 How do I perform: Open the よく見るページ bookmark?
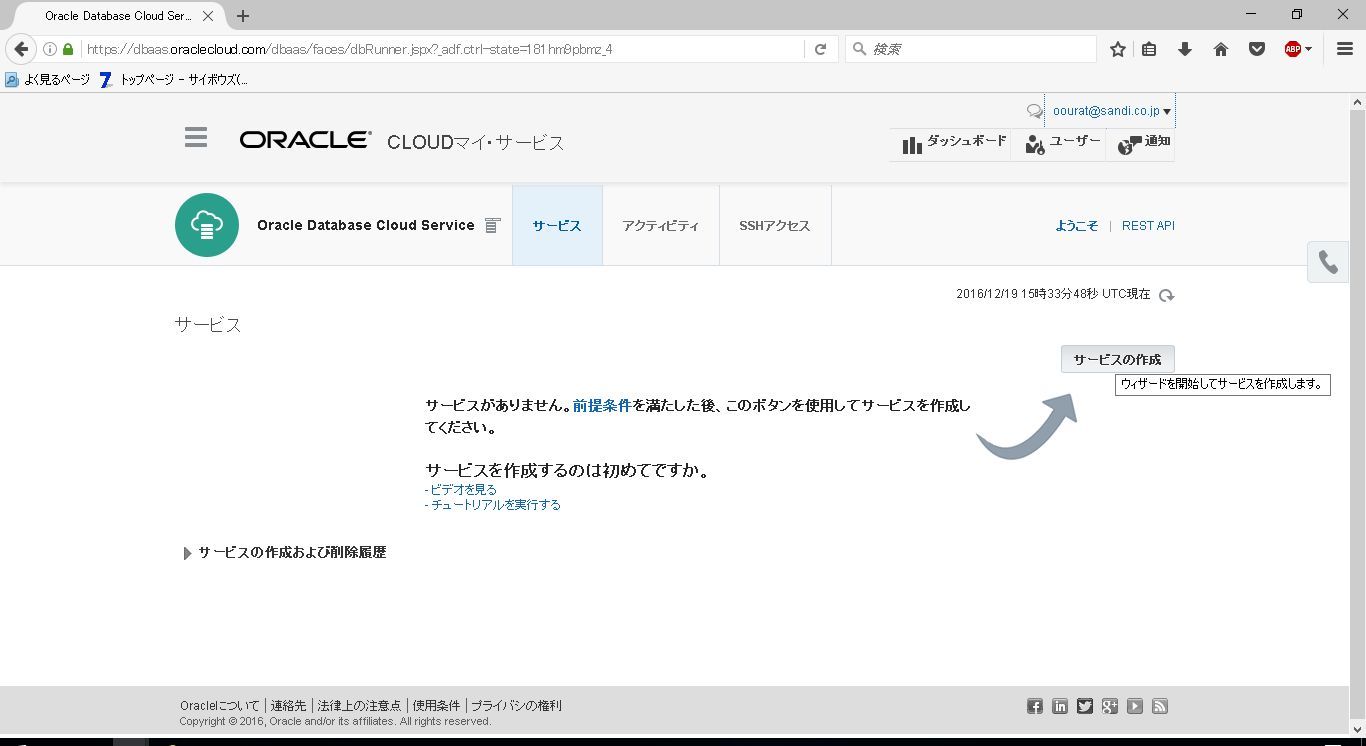coord(47,80)
